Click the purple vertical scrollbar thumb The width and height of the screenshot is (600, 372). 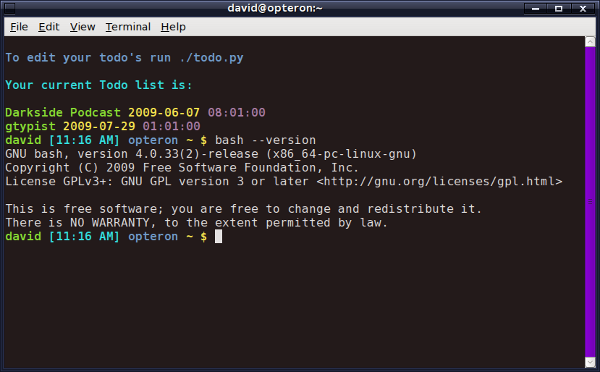[x=590, y=202]
